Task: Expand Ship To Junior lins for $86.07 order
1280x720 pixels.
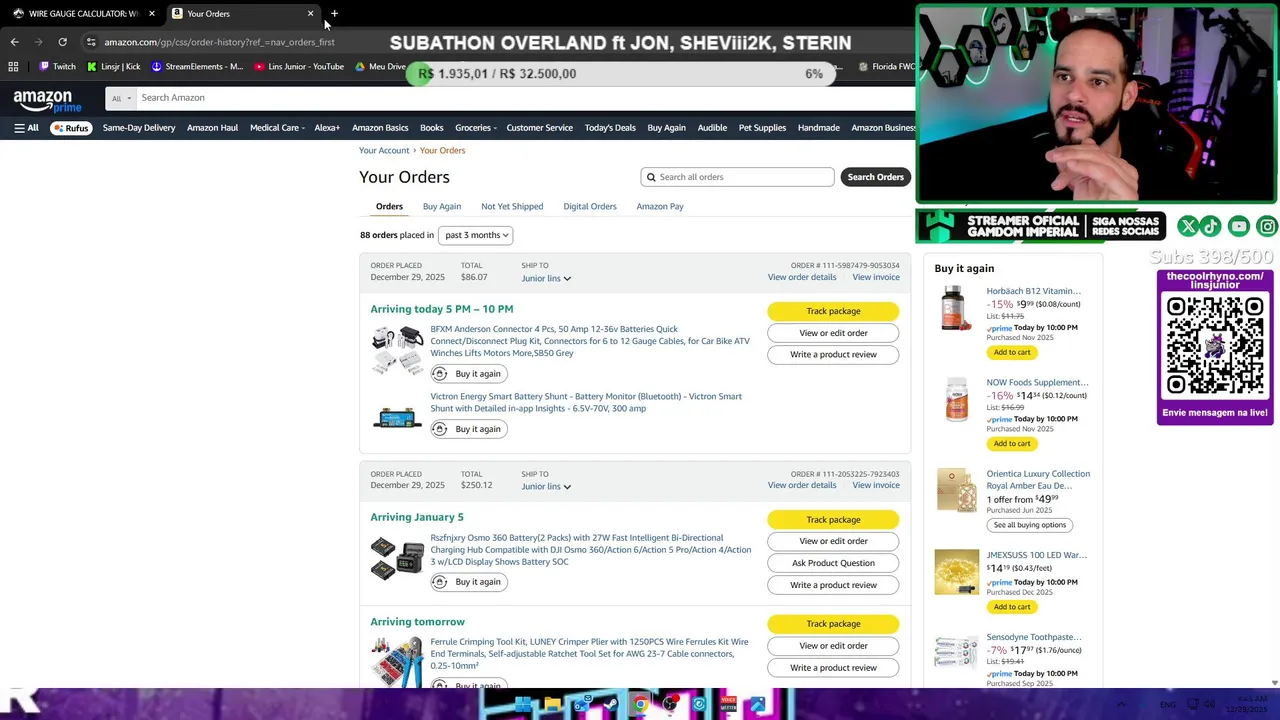Action: tap(546, 279)
